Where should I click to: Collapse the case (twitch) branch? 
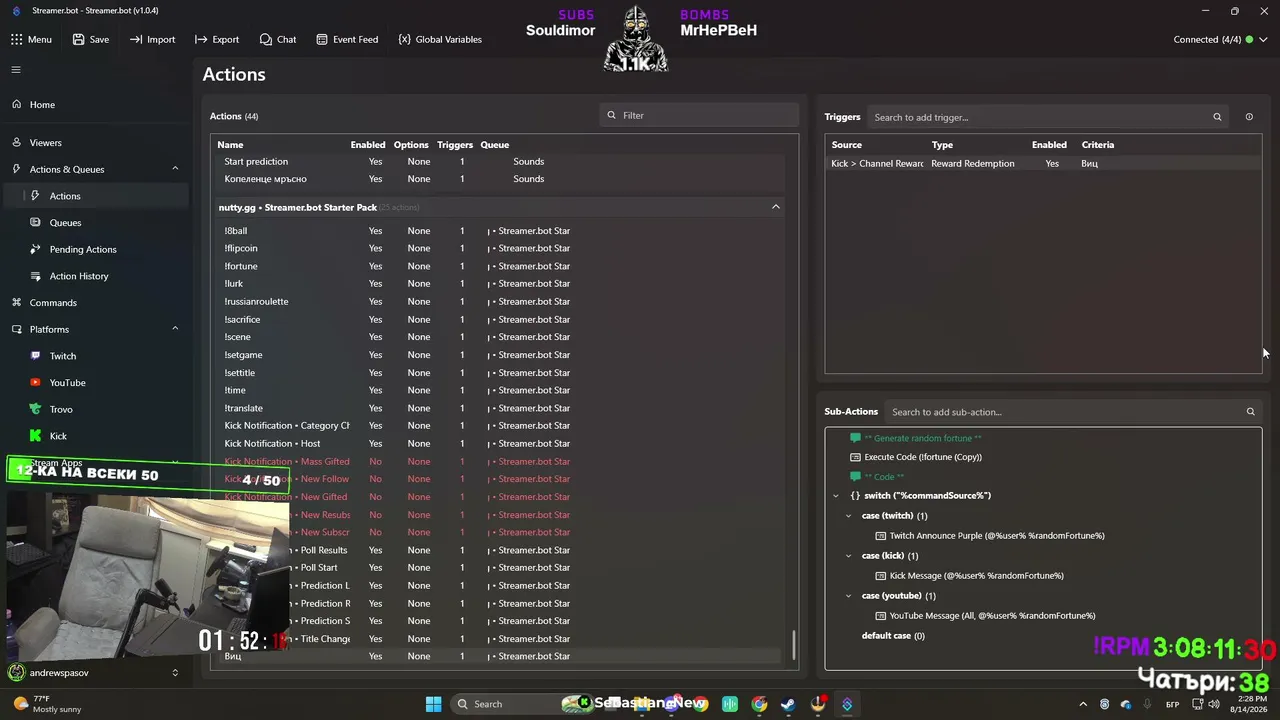click(x=849, y=516)
